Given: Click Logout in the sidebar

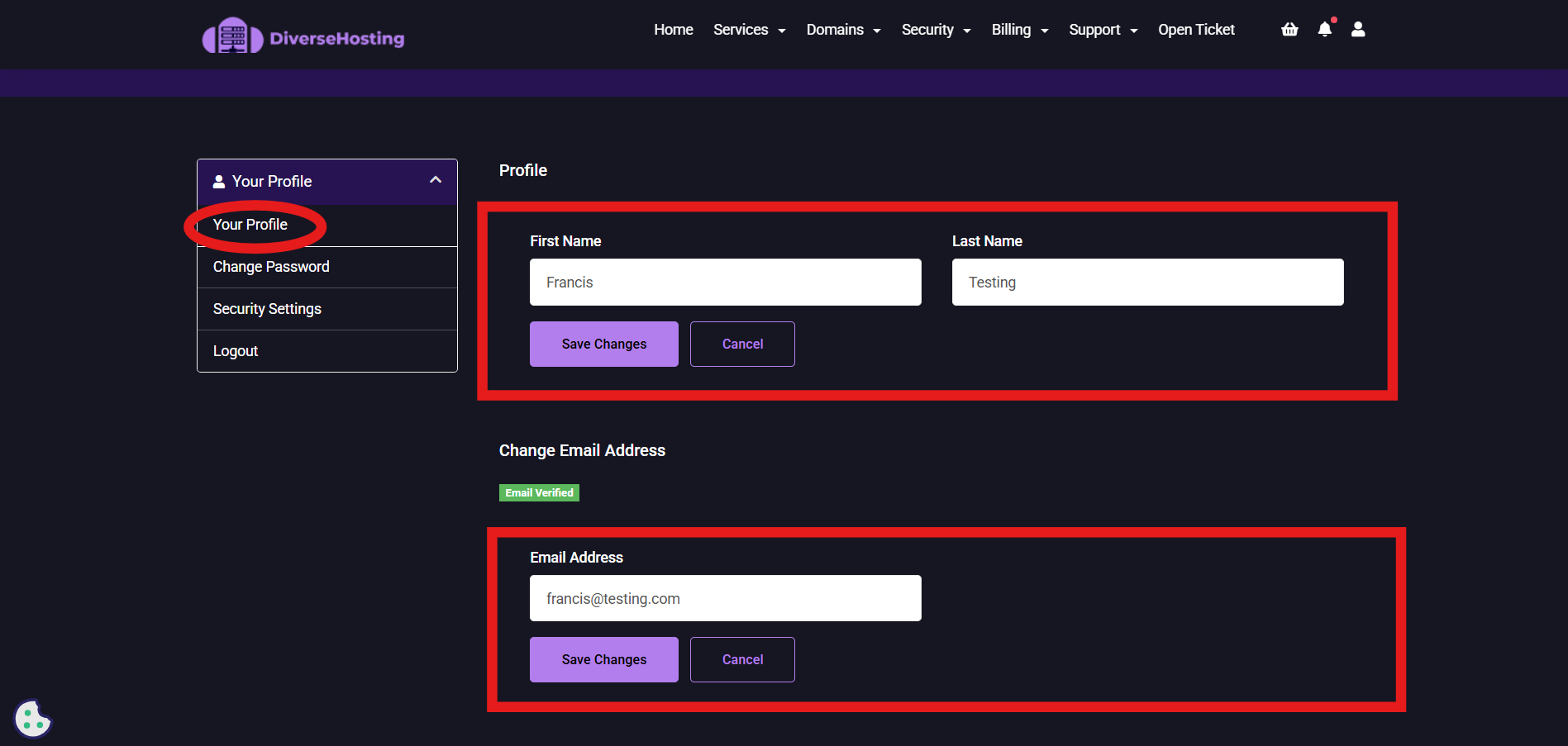Looking at the screenshot, I should [236, 351].
